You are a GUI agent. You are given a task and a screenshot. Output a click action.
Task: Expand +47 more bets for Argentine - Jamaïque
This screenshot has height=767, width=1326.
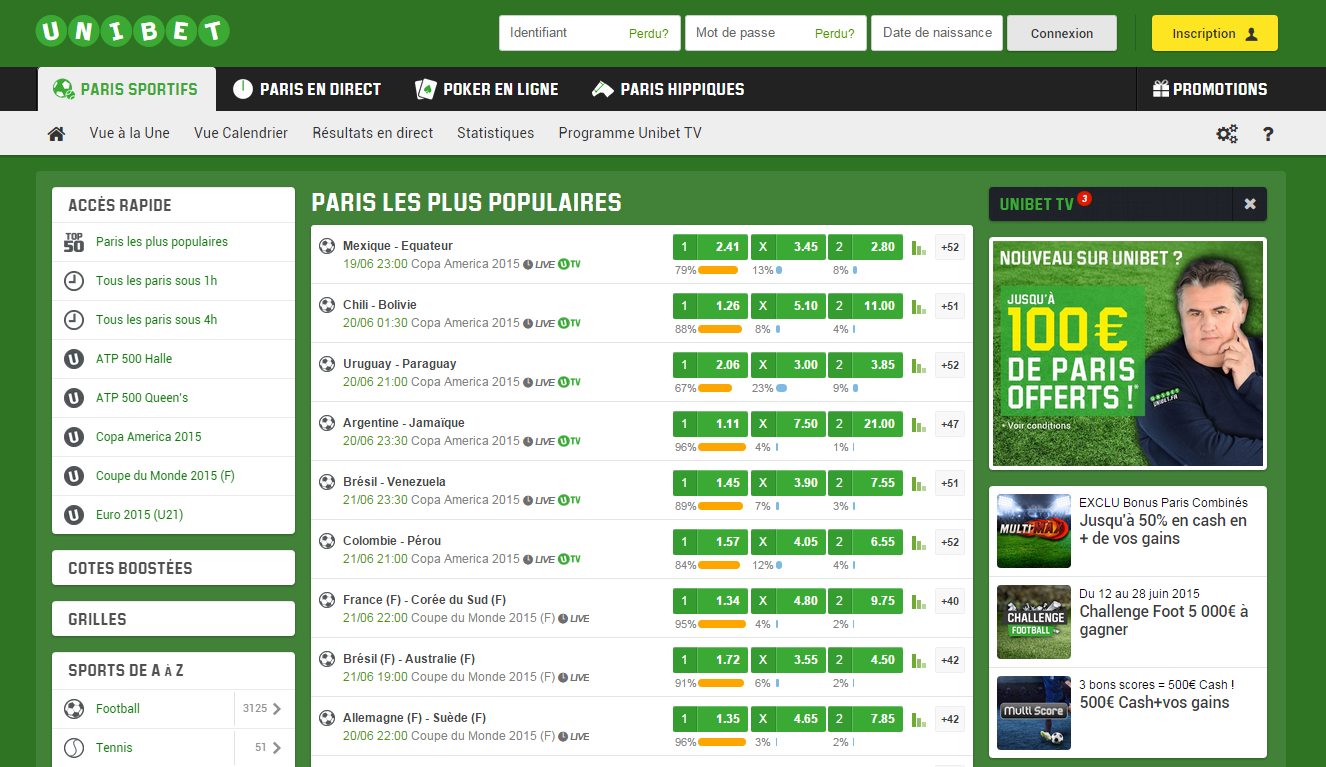coord(950,424)
